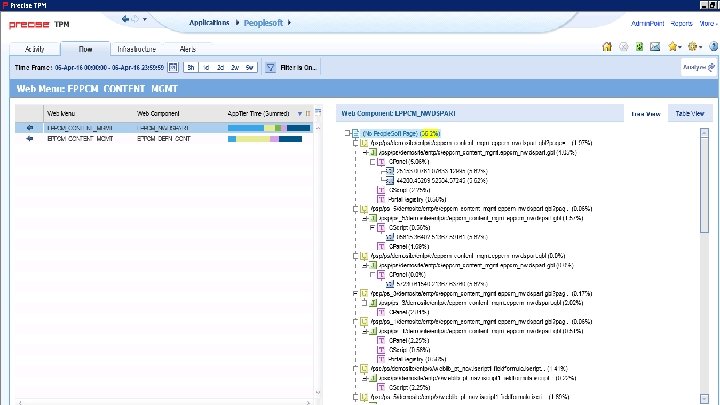Select the CPanel (0.0%) tree item
720x405 pixels.
(x=407, y=275)
